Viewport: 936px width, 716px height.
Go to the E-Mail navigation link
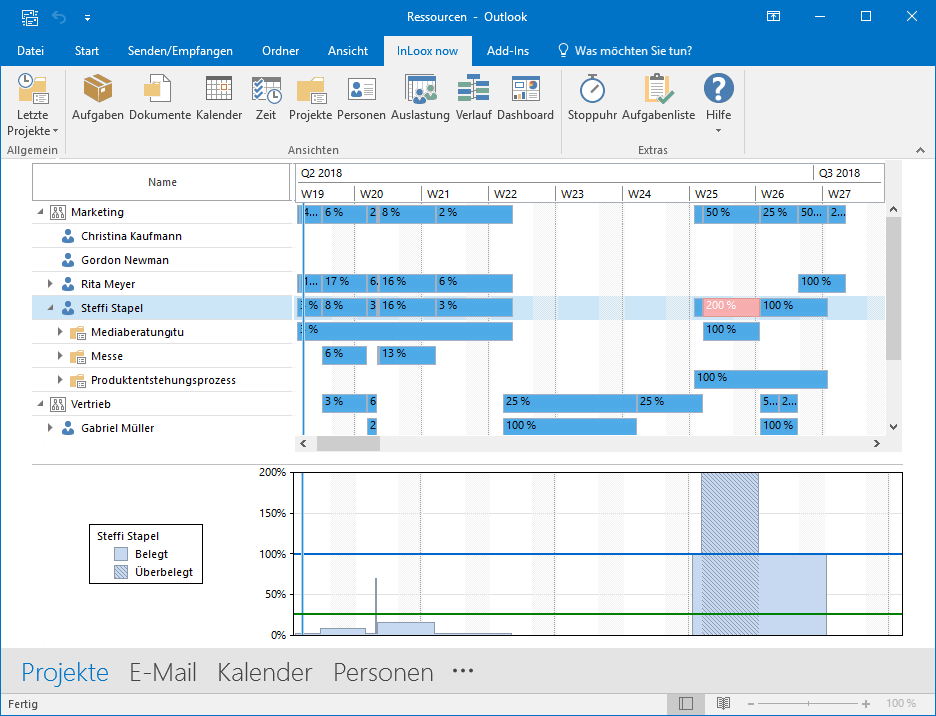(x=163, y=672)
